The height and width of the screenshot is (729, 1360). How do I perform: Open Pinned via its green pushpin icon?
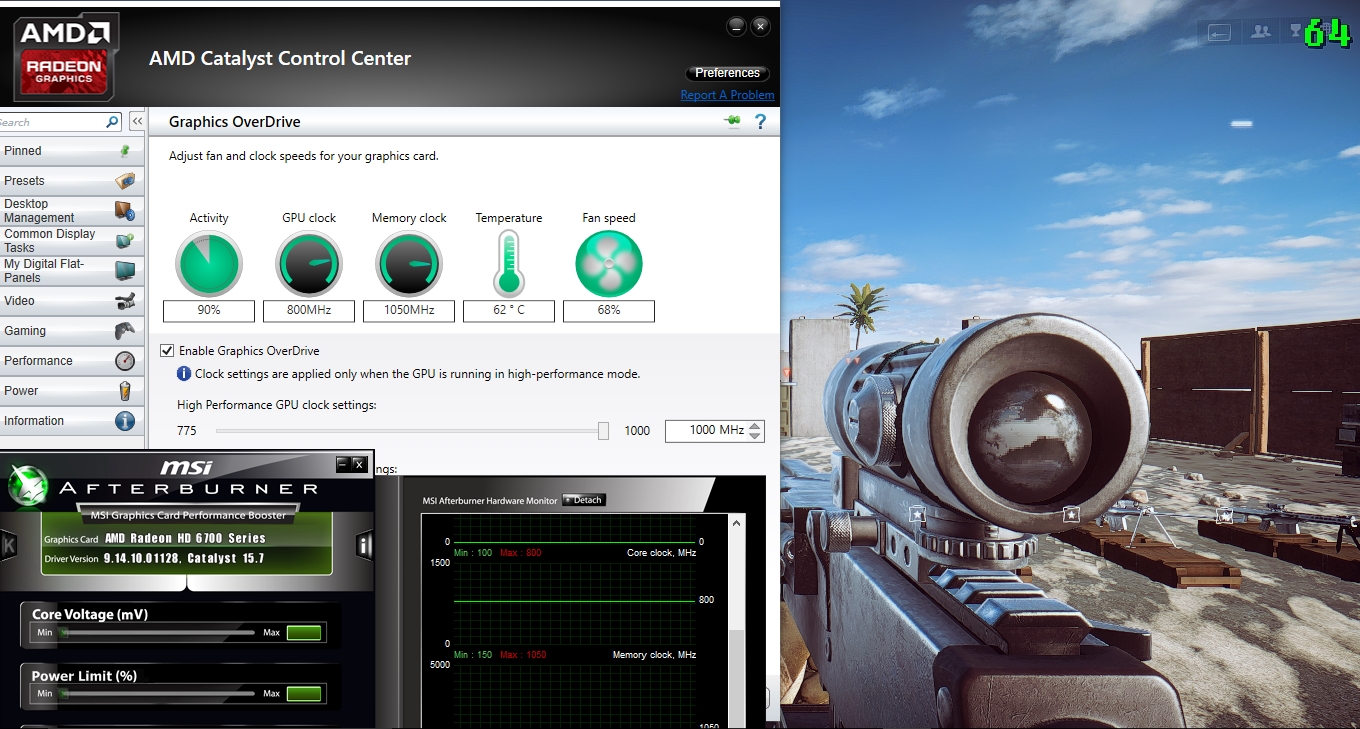pyautogui.click(x=124, y=151)
